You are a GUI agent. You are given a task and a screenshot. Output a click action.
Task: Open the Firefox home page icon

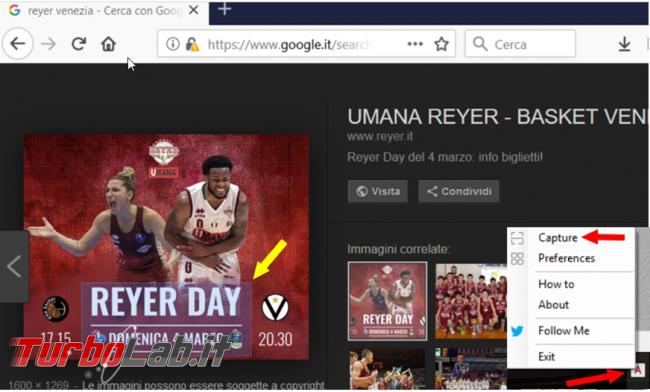tap(109, 44)
